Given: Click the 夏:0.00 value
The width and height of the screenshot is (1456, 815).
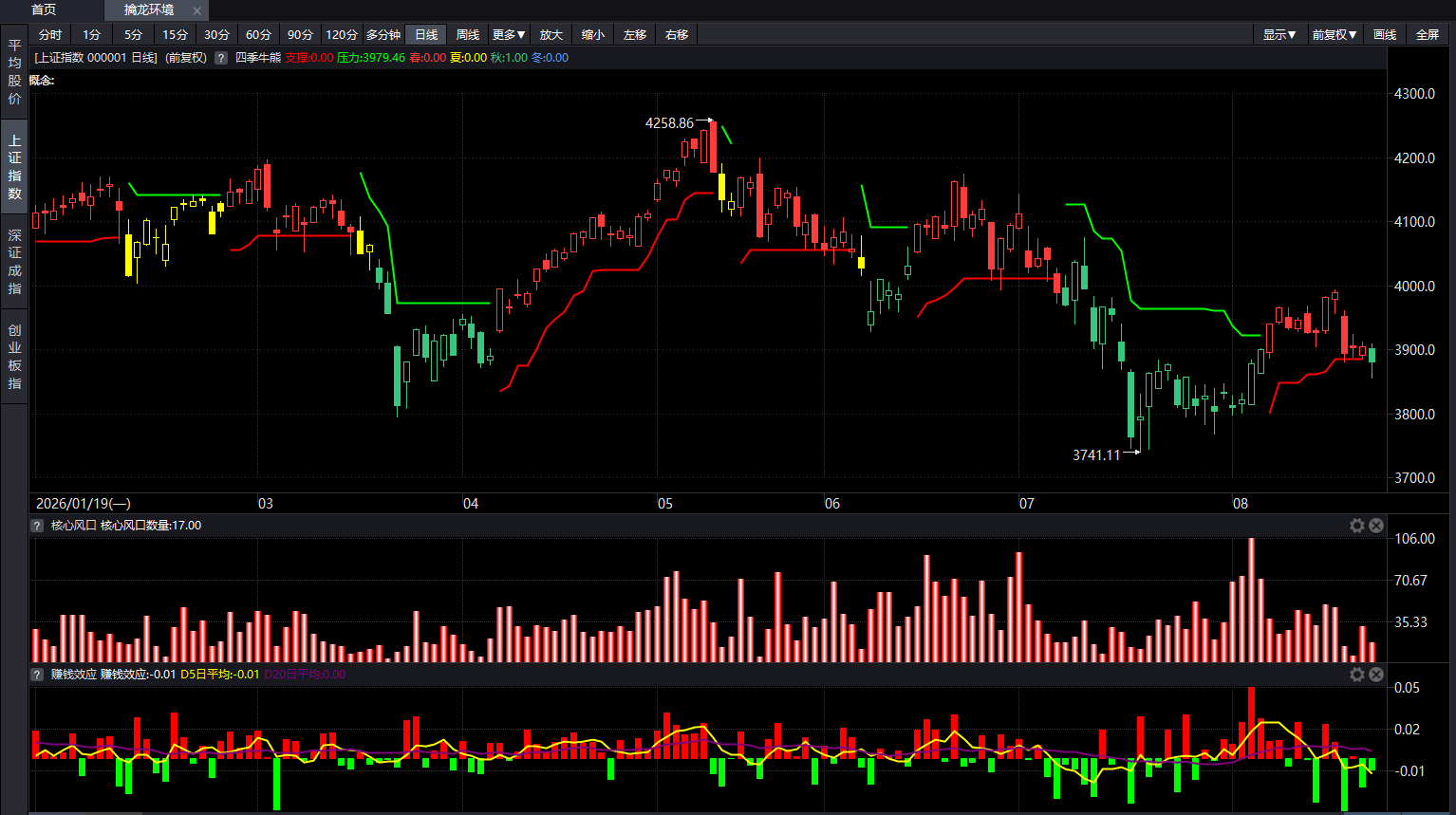Looking at the screenshot, I should click(x=468, y=58).
